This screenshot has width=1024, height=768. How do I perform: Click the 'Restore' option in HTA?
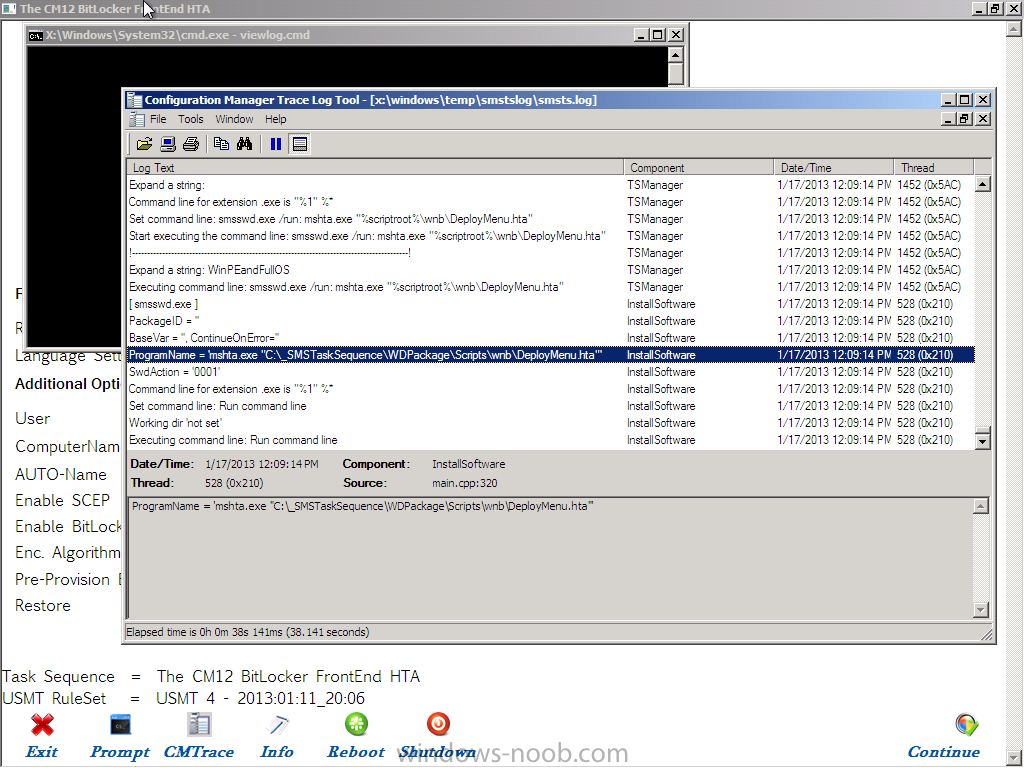coord(42,606)
